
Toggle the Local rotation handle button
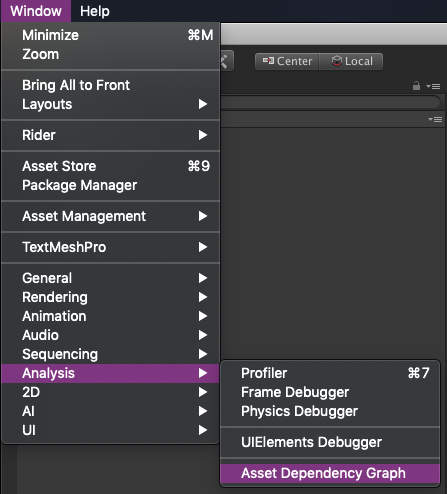pos(351,61)
